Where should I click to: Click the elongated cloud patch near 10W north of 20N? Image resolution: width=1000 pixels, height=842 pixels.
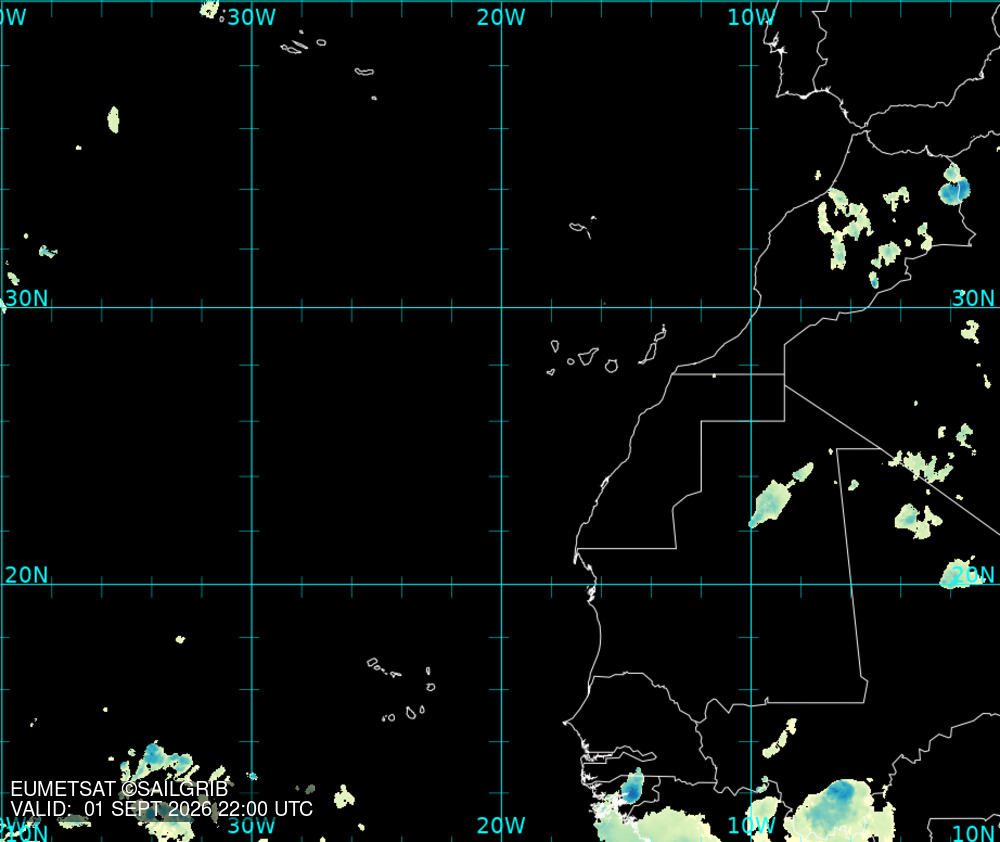point(780,496)
